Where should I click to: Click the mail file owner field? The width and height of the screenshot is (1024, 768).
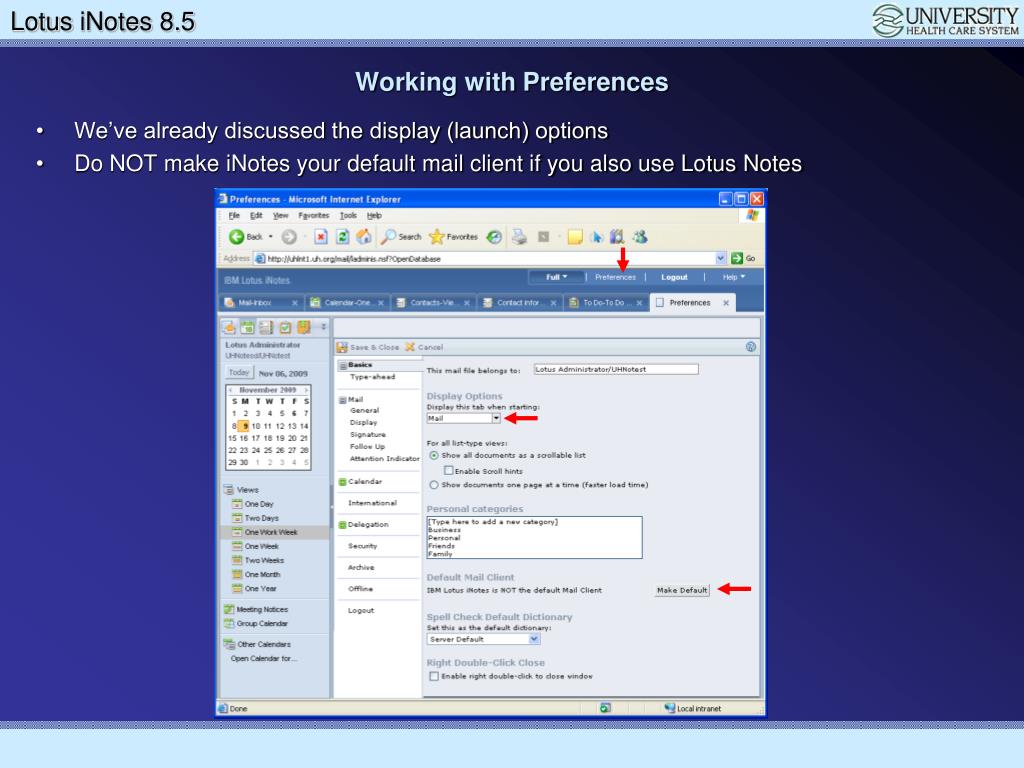click(x=616, y=369)
